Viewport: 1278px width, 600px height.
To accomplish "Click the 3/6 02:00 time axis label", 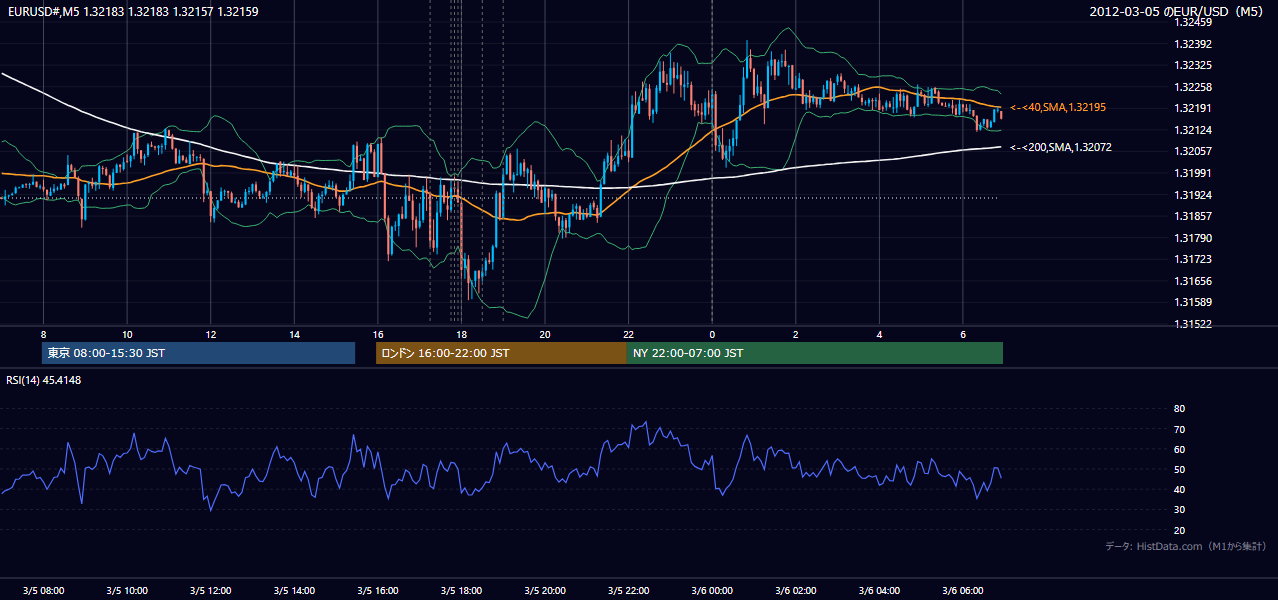I will [795, 591].
